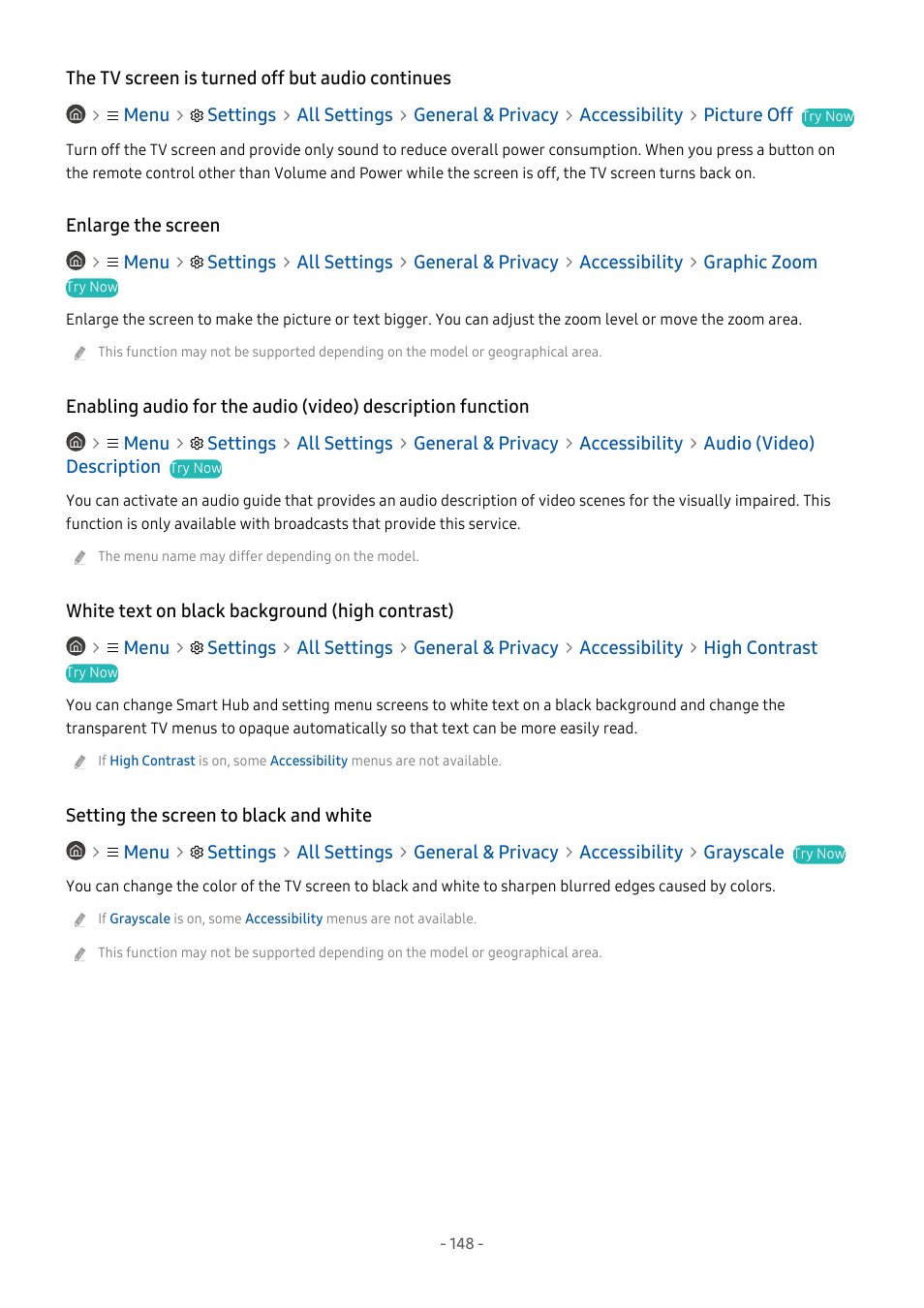Open the Picture Off link
This screenshot has width=924, height=1308.
point(748,115)
